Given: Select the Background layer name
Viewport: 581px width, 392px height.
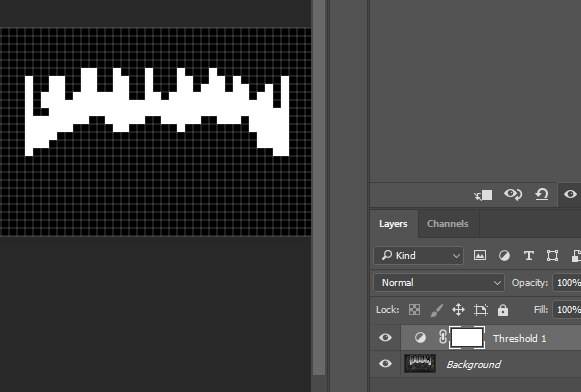Looking at the screenshot, I should coord(474,365).
